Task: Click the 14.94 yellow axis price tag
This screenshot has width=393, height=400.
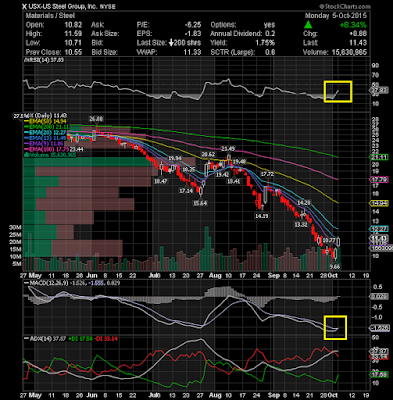Action: point(379,203)
